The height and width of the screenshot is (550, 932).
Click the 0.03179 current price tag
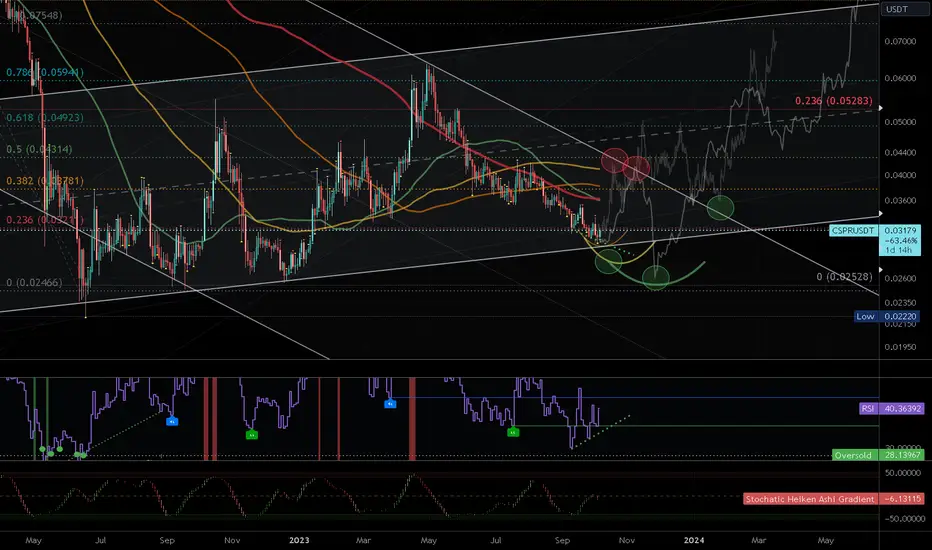tap(900, 231)
